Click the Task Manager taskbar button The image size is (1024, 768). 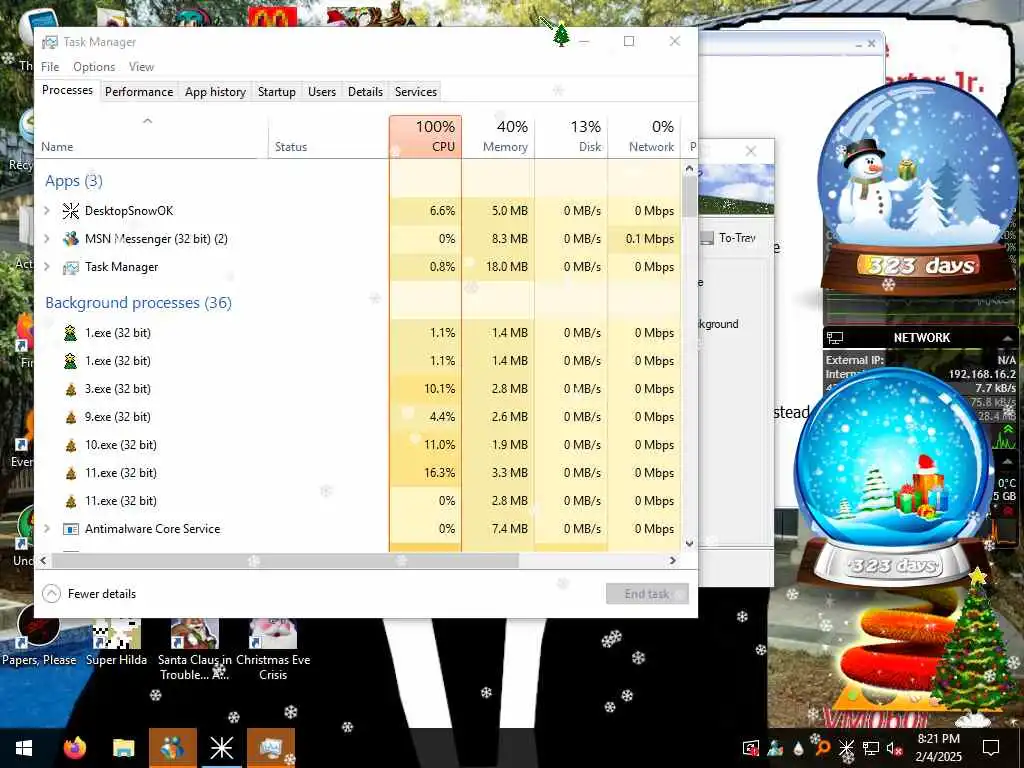pyautogui.click(x=271, y=748)
